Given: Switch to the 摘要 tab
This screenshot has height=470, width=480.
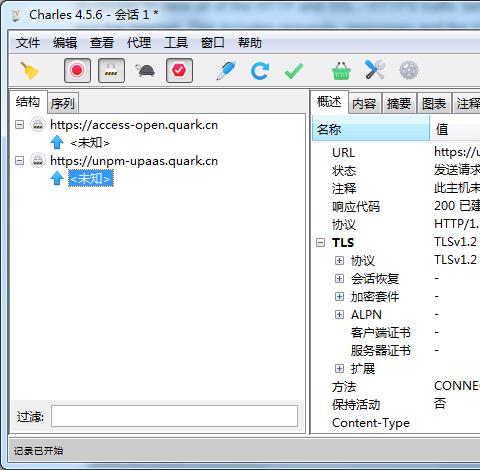Looking at the screenshot, I should pos(399,104).
